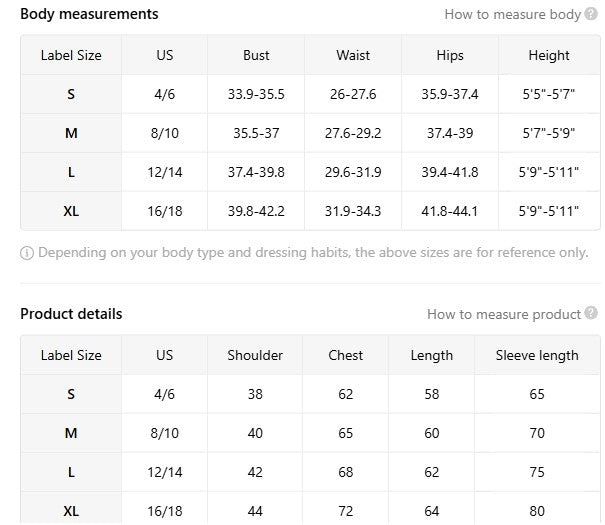Select the XL label in Product details
Viewport: 605px width, 525px height.
tap(71, 511)
